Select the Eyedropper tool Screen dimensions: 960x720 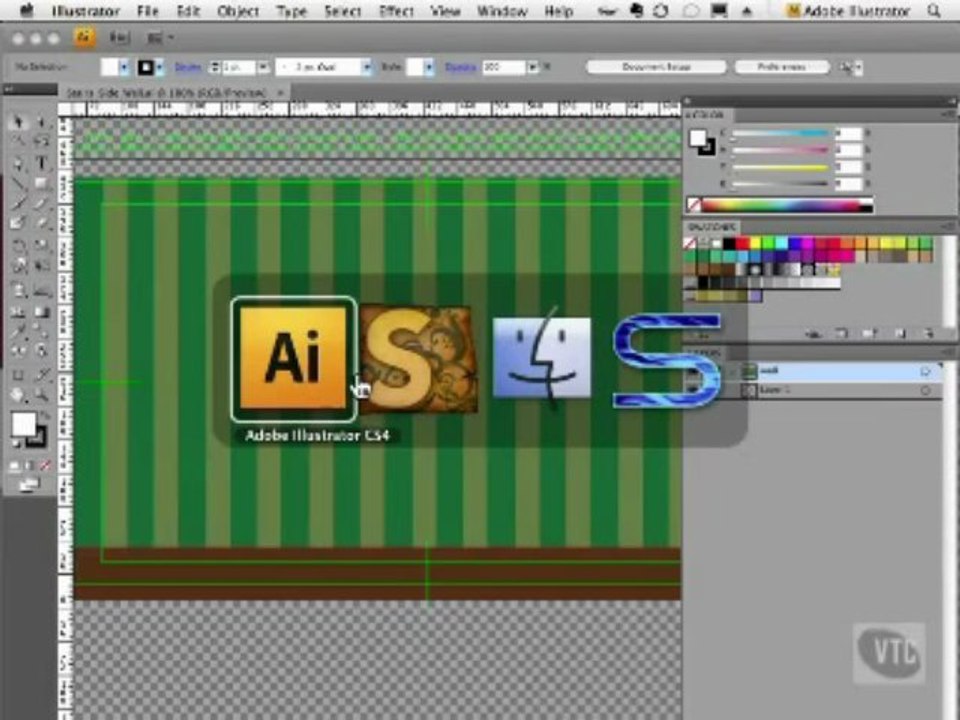pos(18,331)
